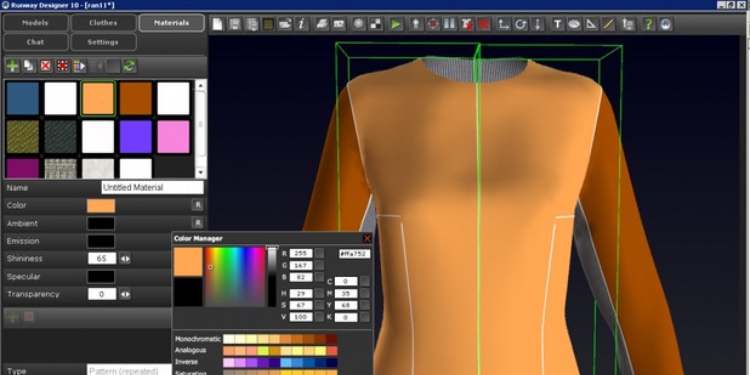
Task: Click the floppy disk save icon
Action: [234, 24]
